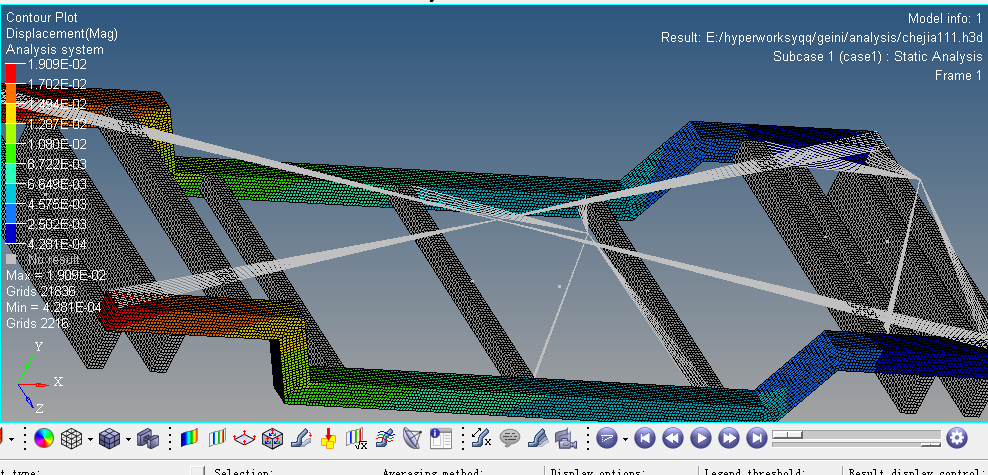Jump to first animation frame
The width and height of the screenshot is (988, 475).
pos(644,438)
